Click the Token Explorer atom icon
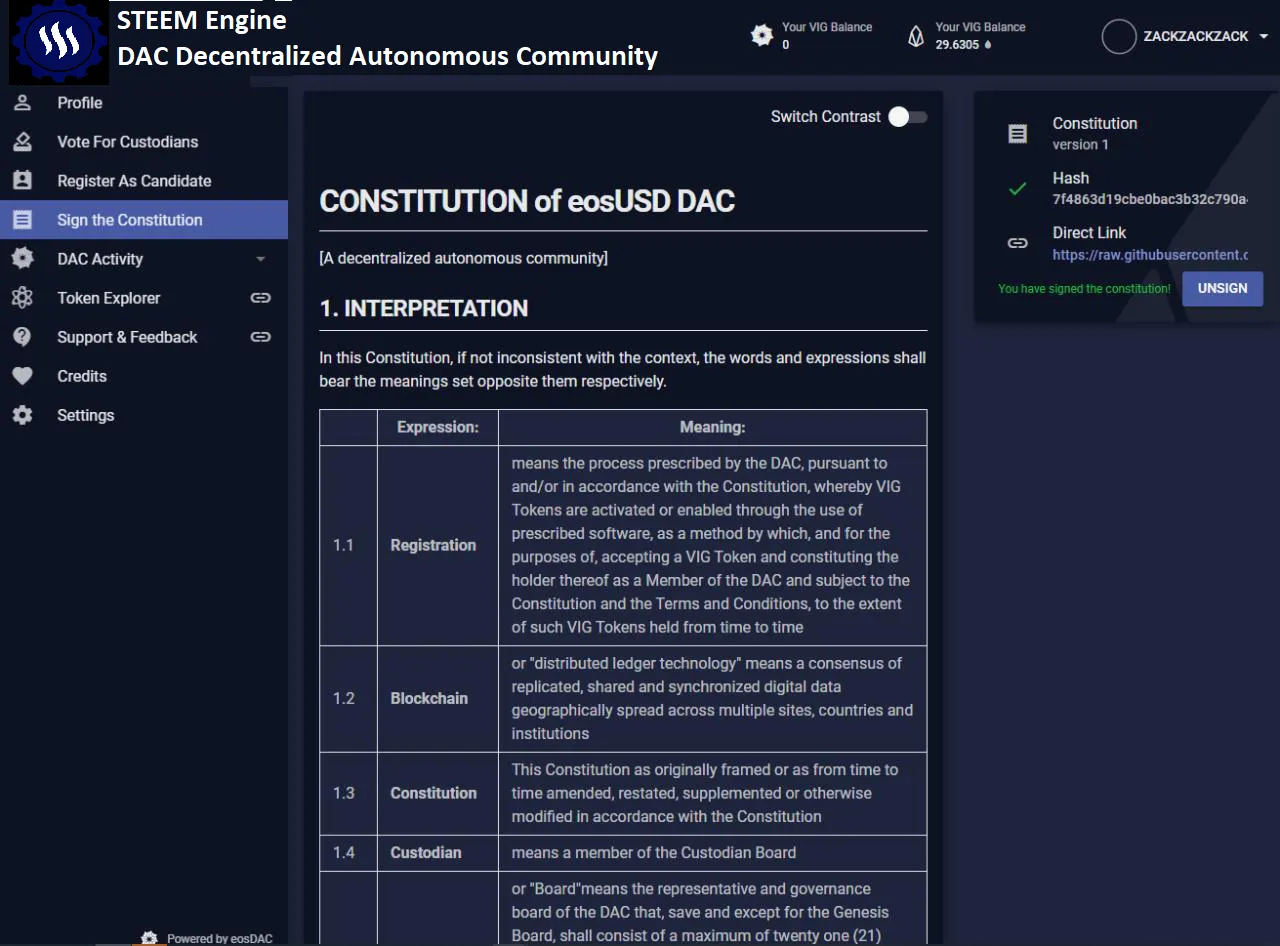The width and height of the screenshot is (1280, 946). tap(22, 298)
